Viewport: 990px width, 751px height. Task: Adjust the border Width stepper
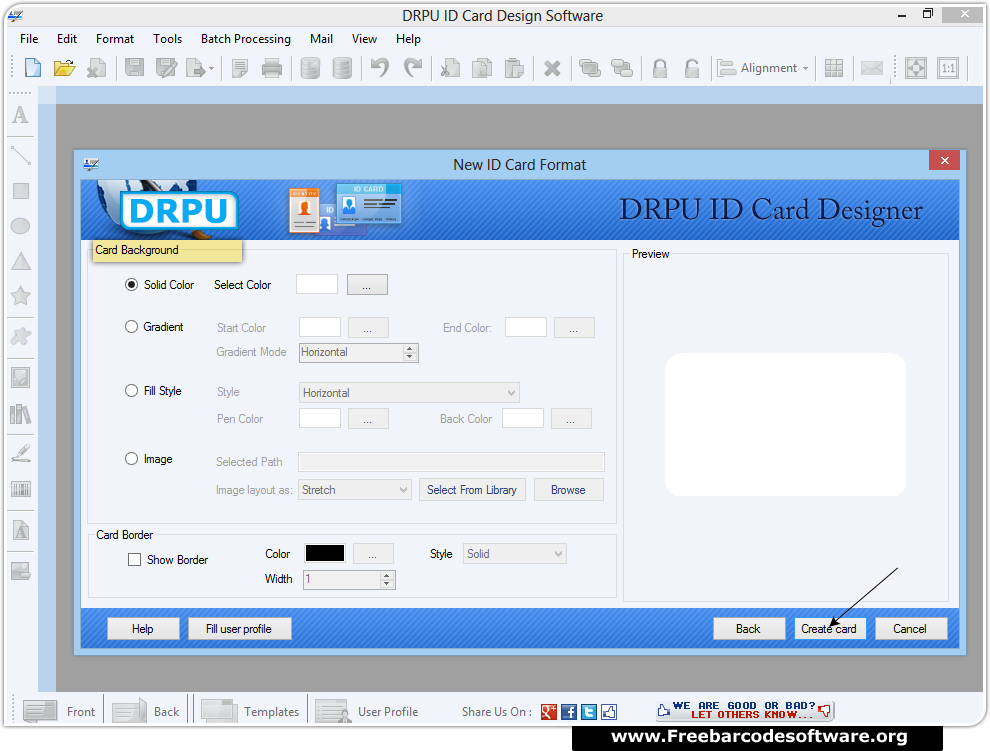387,579
